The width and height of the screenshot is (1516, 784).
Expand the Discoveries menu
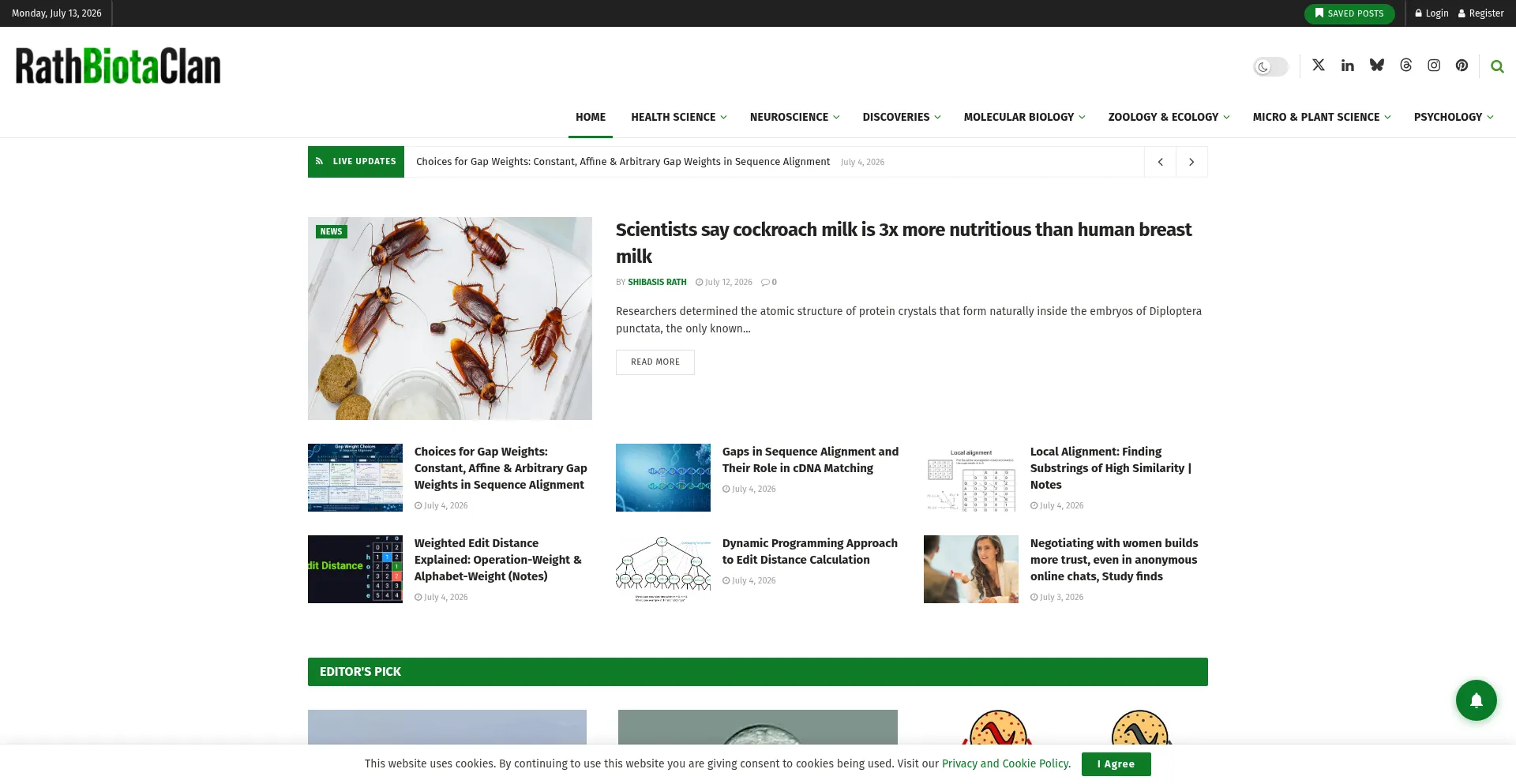pyautogui.click(x=902, y=117)
